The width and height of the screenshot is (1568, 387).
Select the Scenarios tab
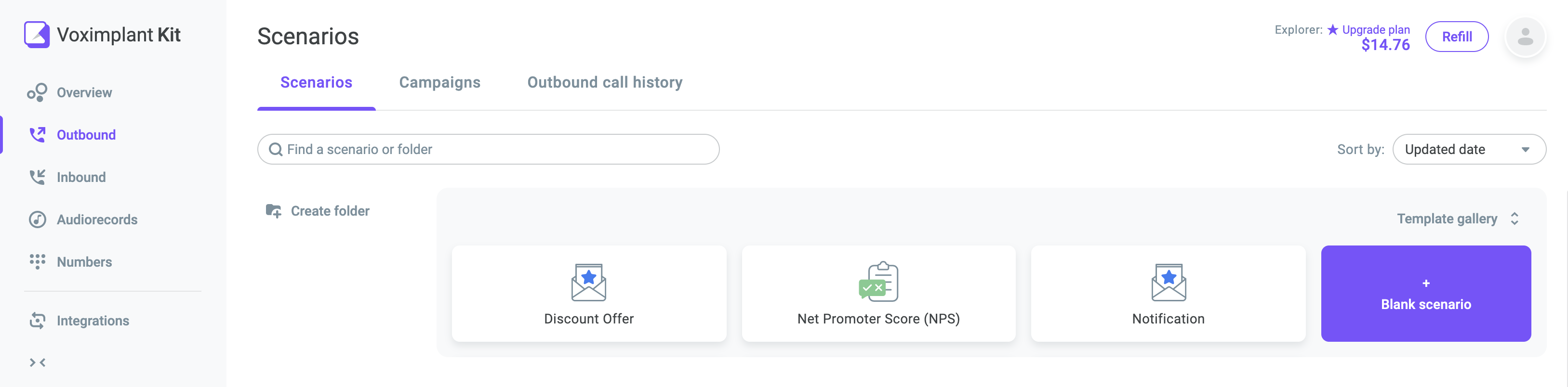(316, 83)
